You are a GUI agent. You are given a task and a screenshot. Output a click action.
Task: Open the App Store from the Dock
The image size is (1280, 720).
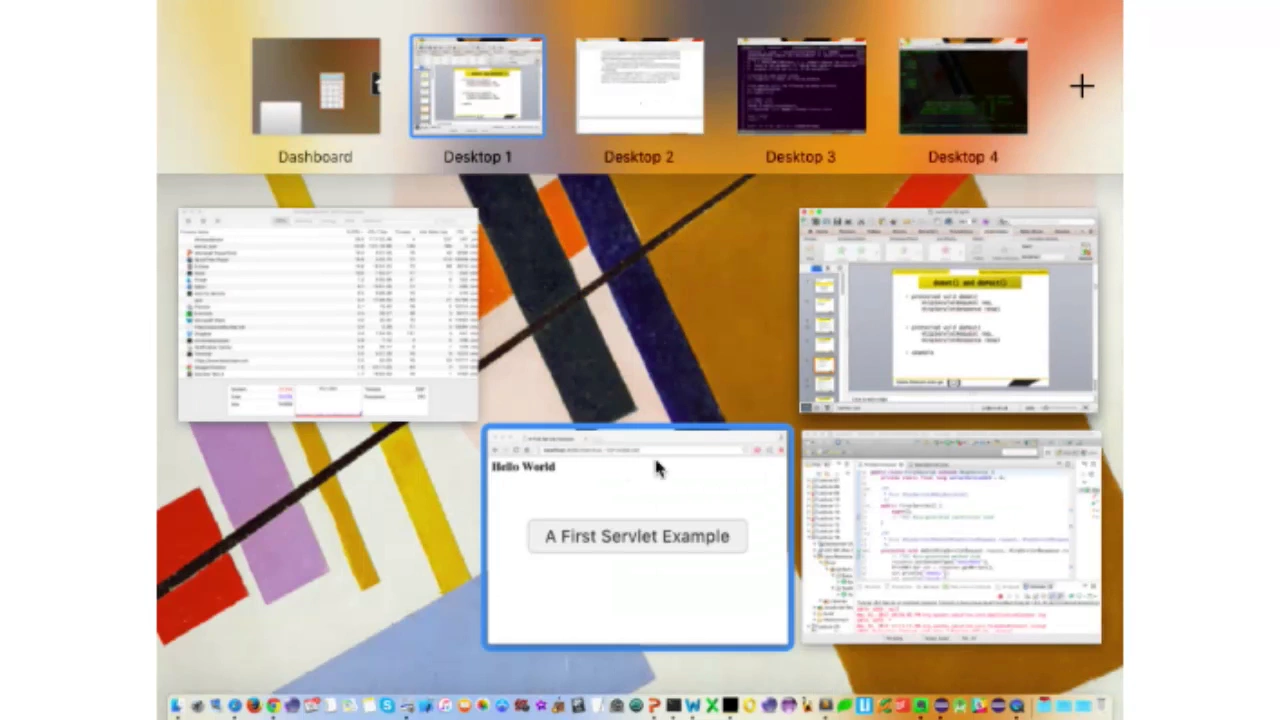502,706
